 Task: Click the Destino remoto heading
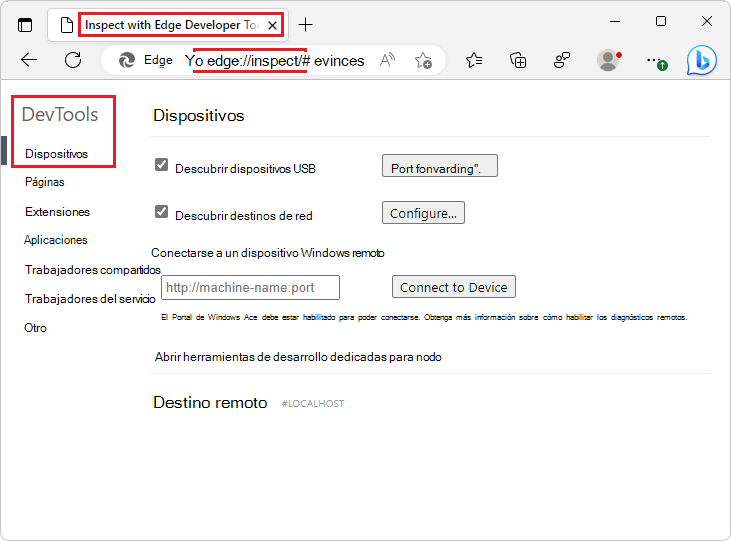click(210, 402)
